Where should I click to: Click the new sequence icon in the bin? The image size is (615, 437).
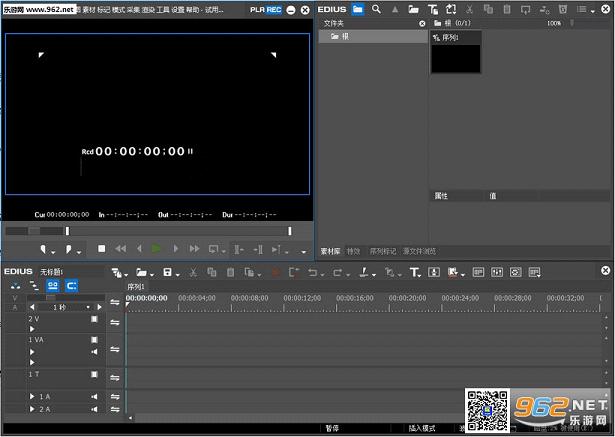(451, 9)
